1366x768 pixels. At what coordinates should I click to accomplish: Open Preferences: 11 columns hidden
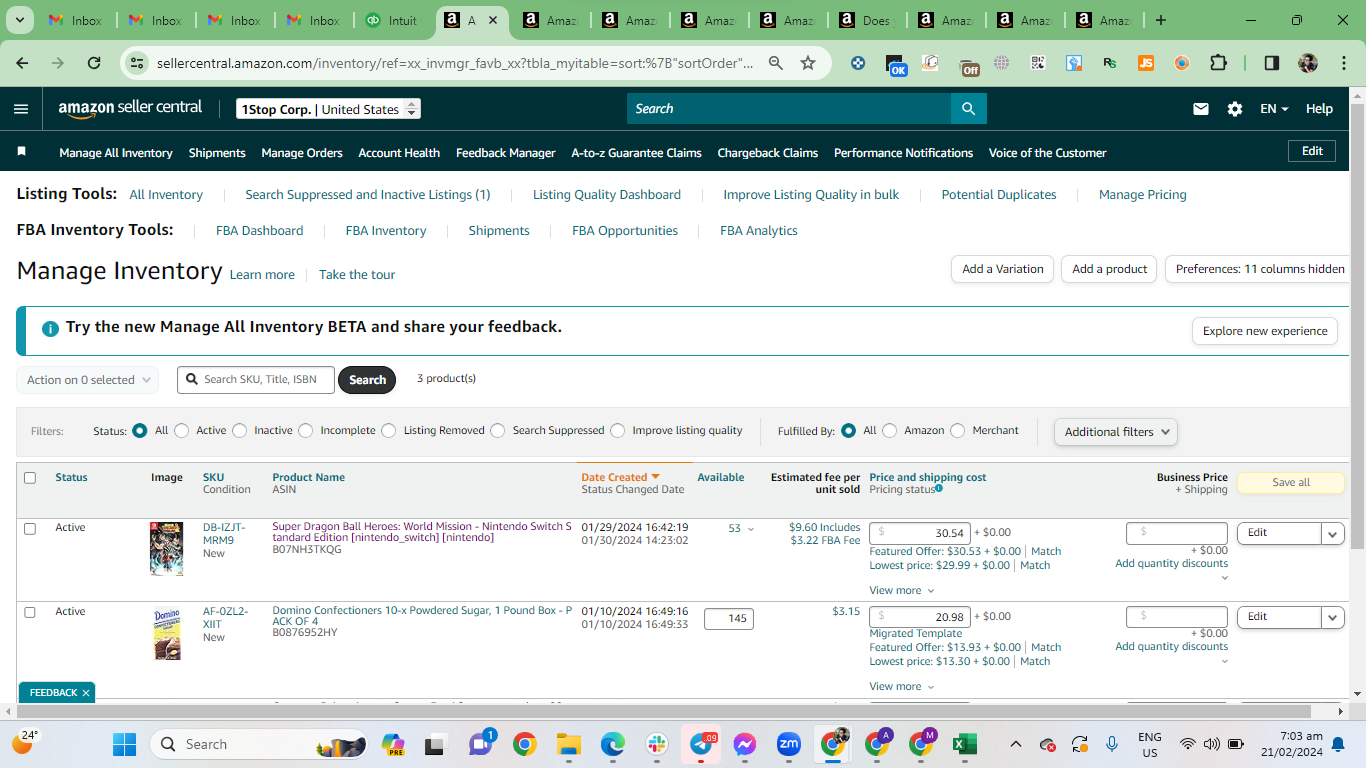tap(1259, 269)
